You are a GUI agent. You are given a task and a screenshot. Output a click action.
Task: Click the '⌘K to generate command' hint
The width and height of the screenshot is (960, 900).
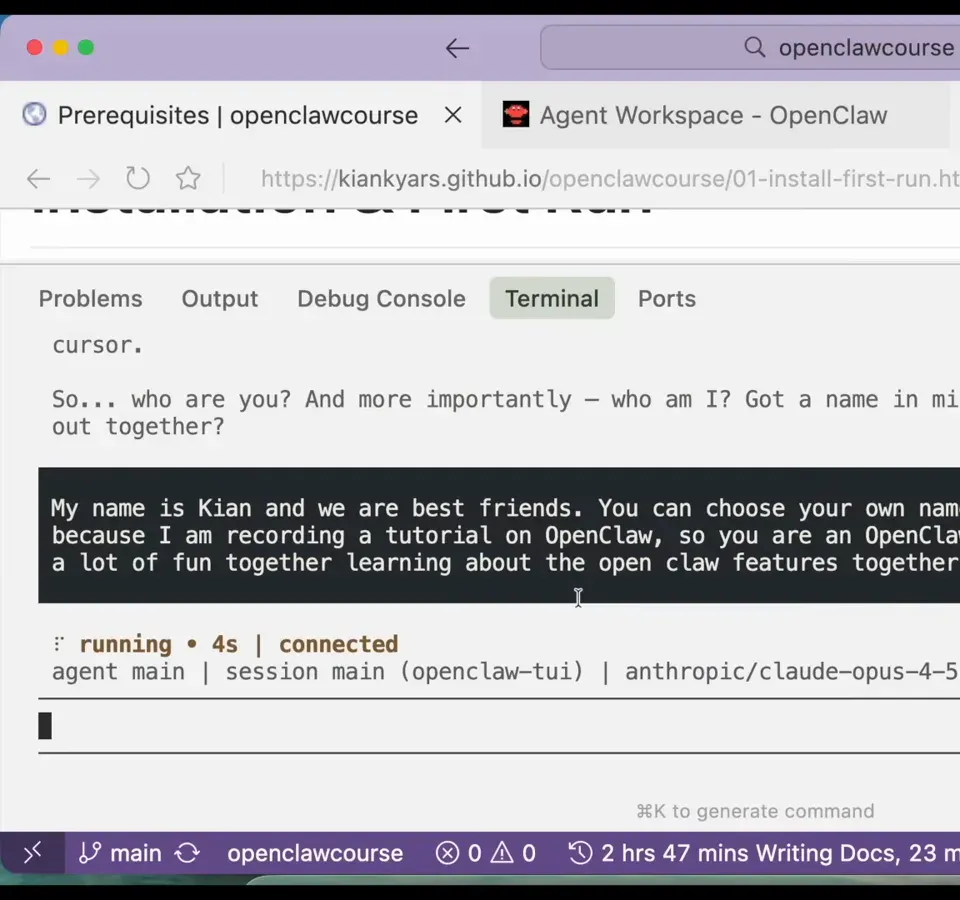click(x=755, y=811)
